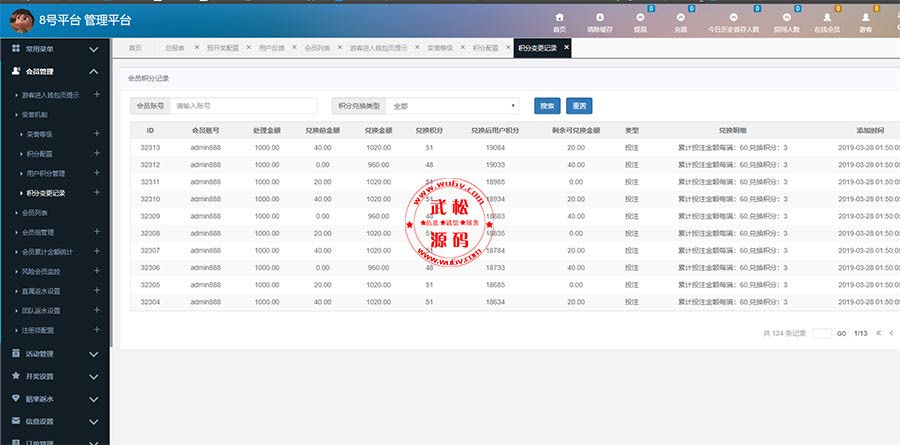Close the 预开奖配置 tab

tap(249, 48)
